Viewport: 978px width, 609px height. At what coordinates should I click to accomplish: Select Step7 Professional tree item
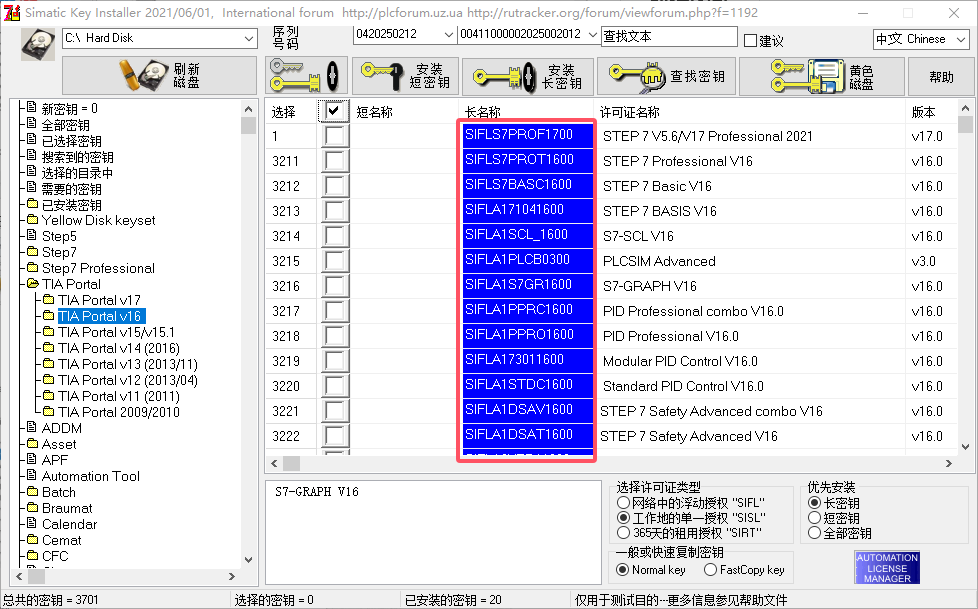98,268
